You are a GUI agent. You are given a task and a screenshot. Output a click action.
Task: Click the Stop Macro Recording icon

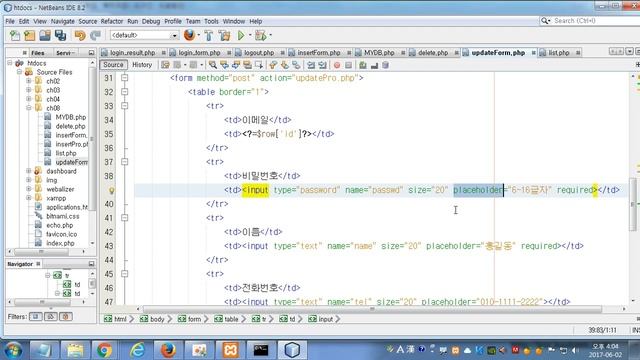(x=348, y=65)
